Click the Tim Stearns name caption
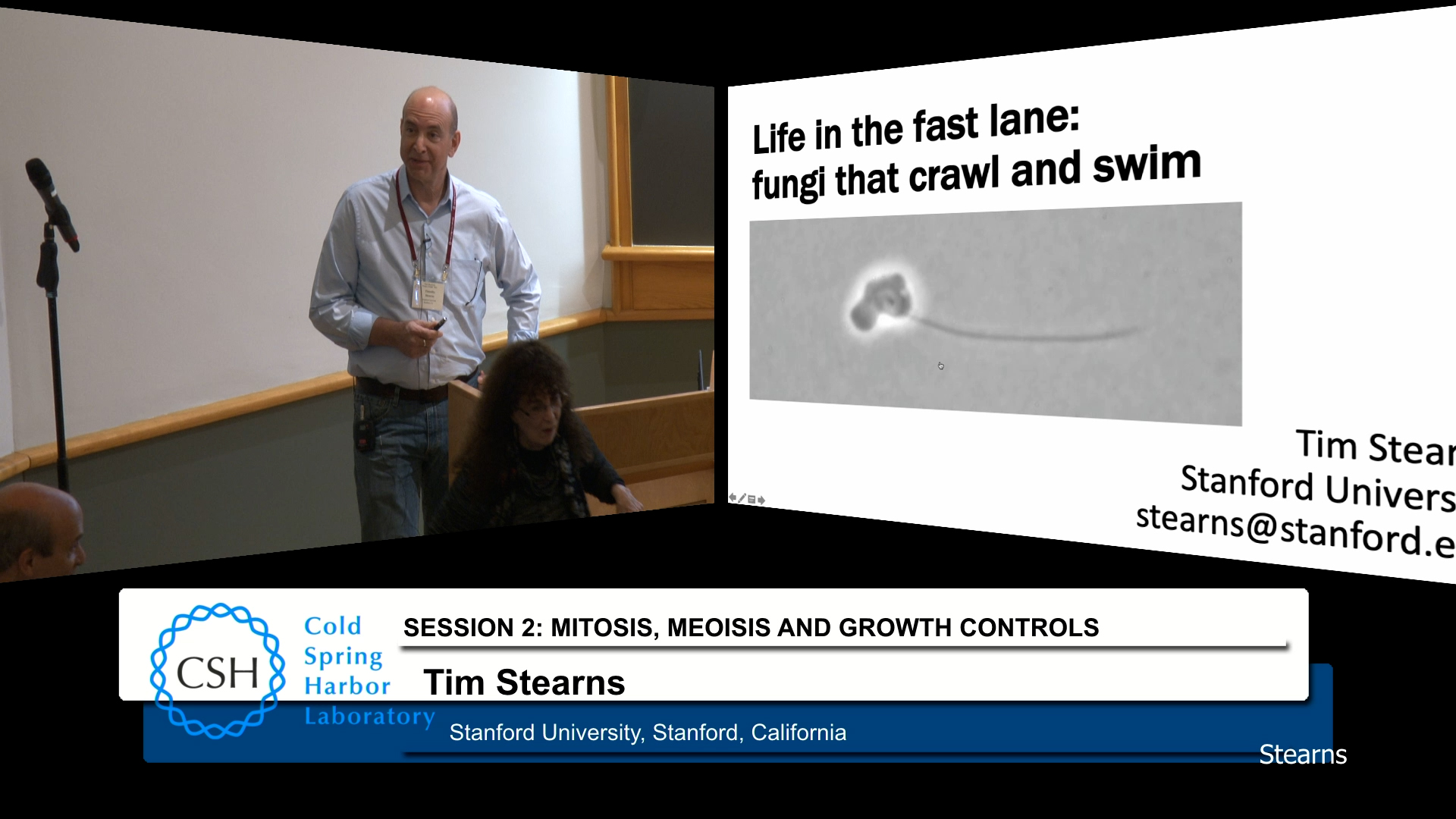1456x819 pixels. (x=524, y=682)
